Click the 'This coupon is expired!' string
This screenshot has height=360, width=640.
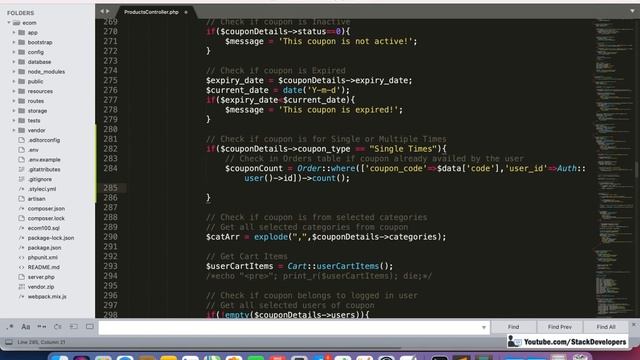[x=338, y=110]
